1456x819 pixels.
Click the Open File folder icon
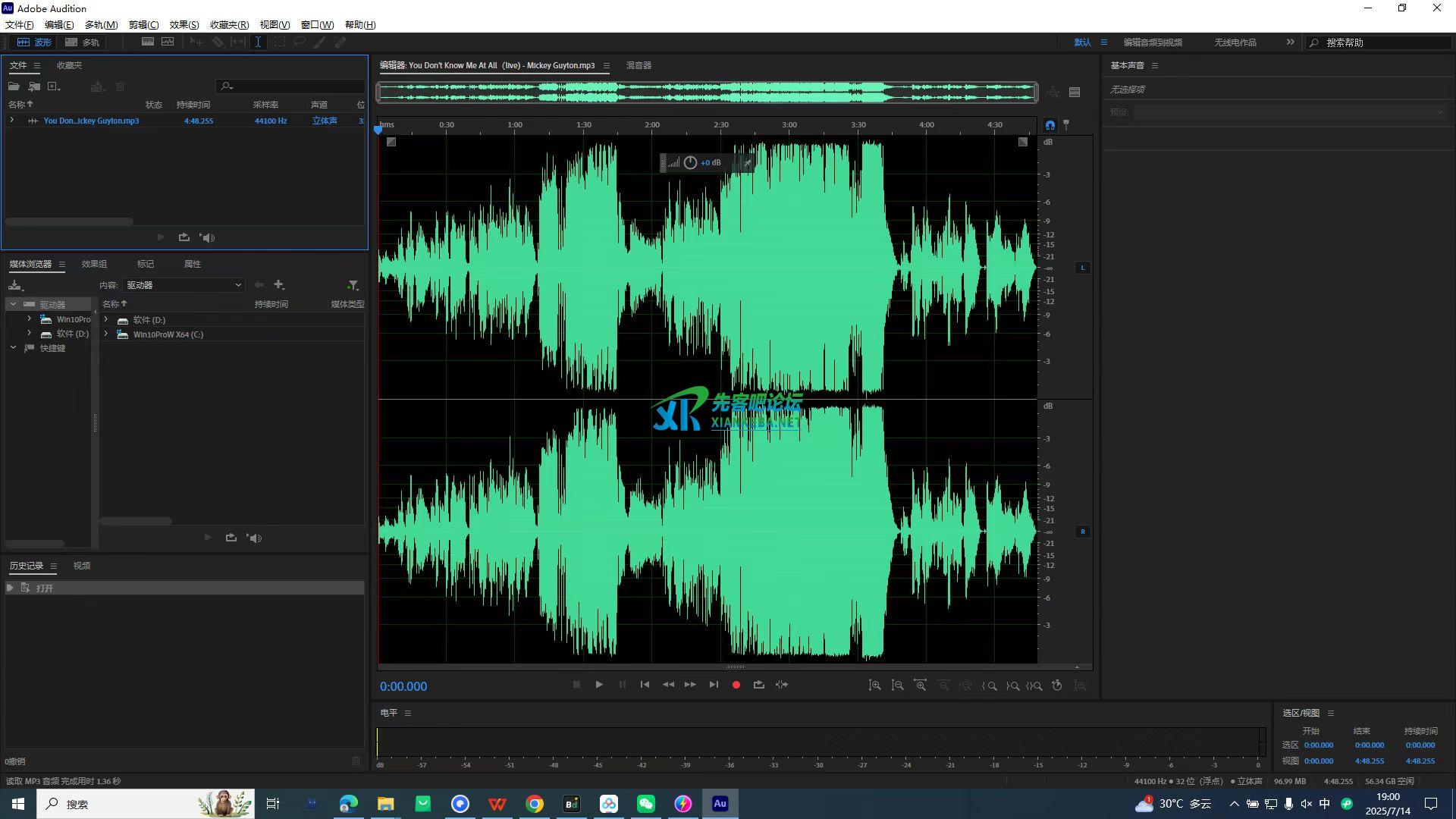[x=14, y=86]
